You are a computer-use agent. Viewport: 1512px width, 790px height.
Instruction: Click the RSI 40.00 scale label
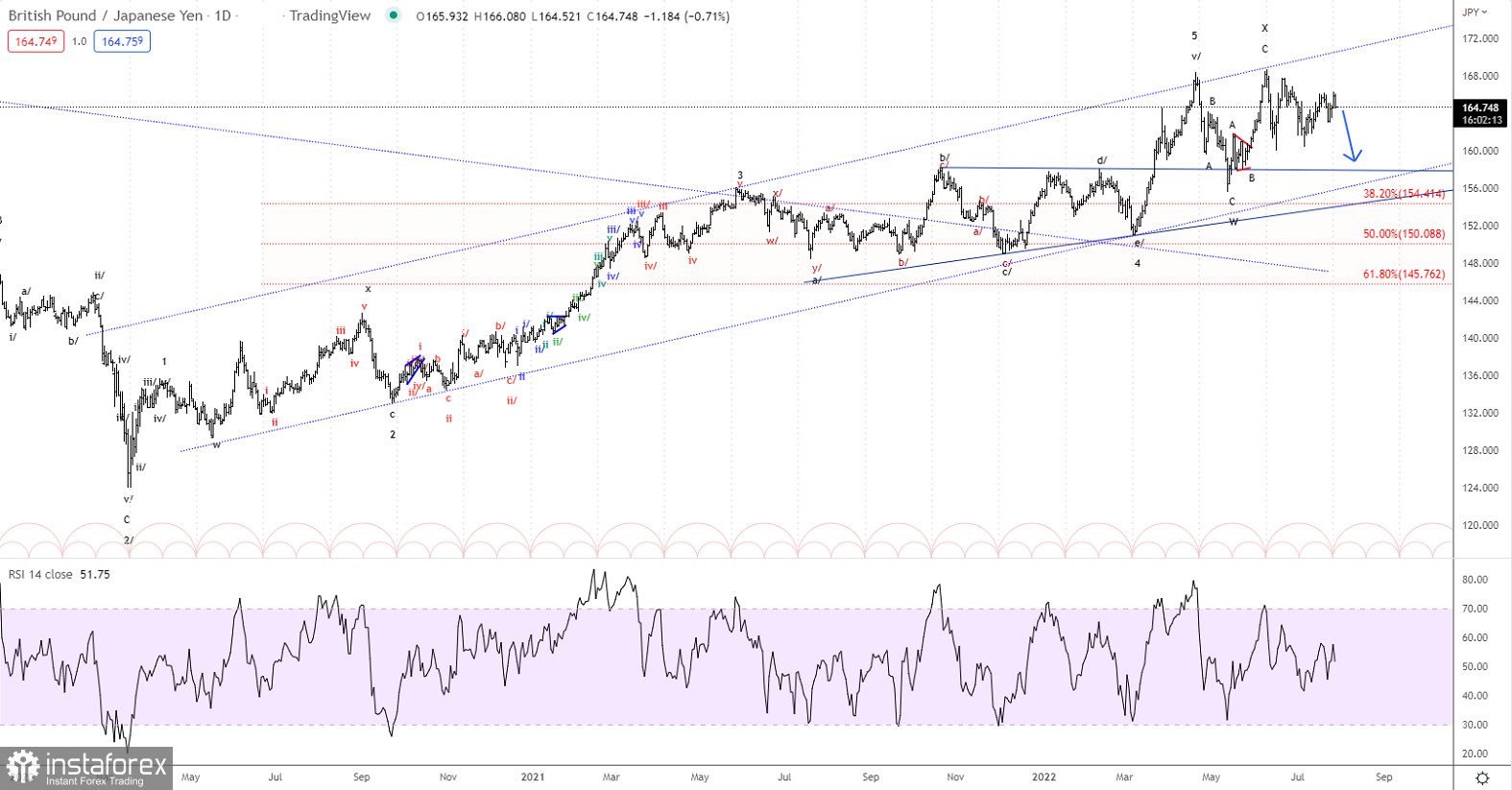1475,696
